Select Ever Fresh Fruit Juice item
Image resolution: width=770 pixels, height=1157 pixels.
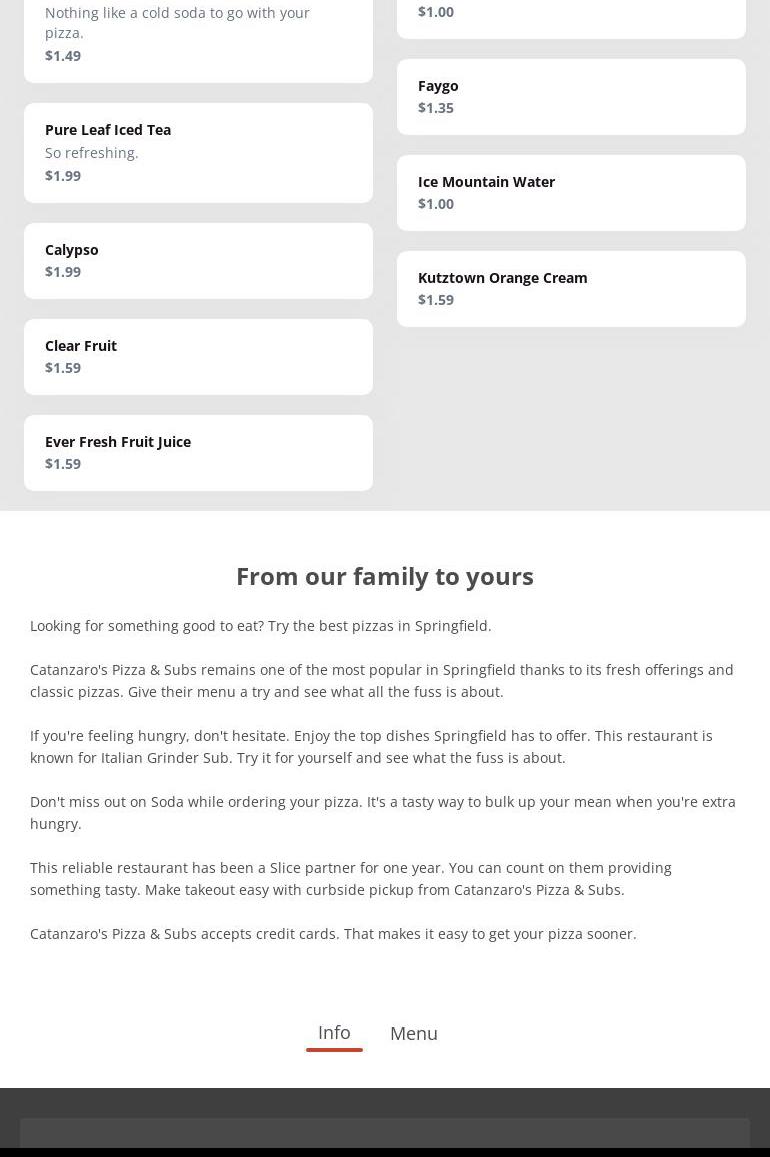198,452
